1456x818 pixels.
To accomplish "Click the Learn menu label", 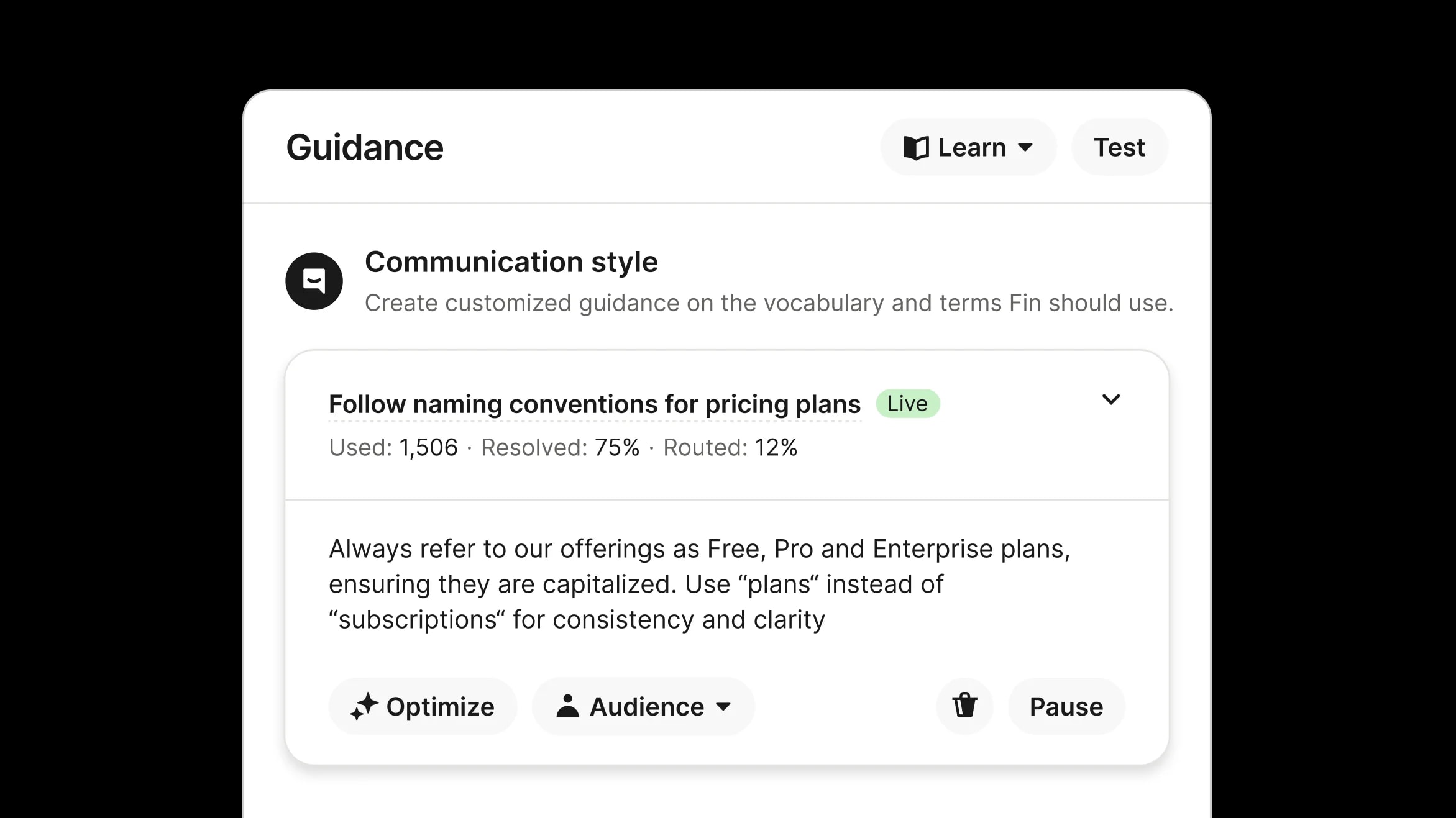I will 971,148.
